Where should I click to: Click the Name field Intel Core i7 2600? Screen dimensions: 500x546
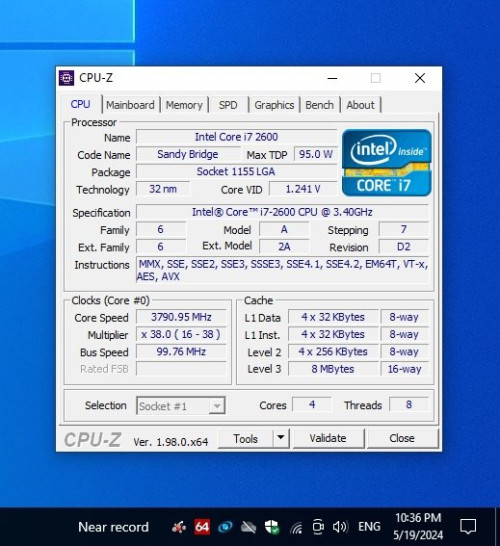236,137
